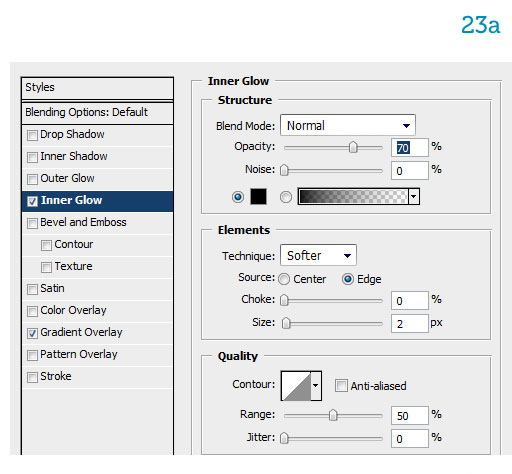Viewport: 512px width, 474px height.
Task: Click the Choke slider handle
Action: (284, 300)
